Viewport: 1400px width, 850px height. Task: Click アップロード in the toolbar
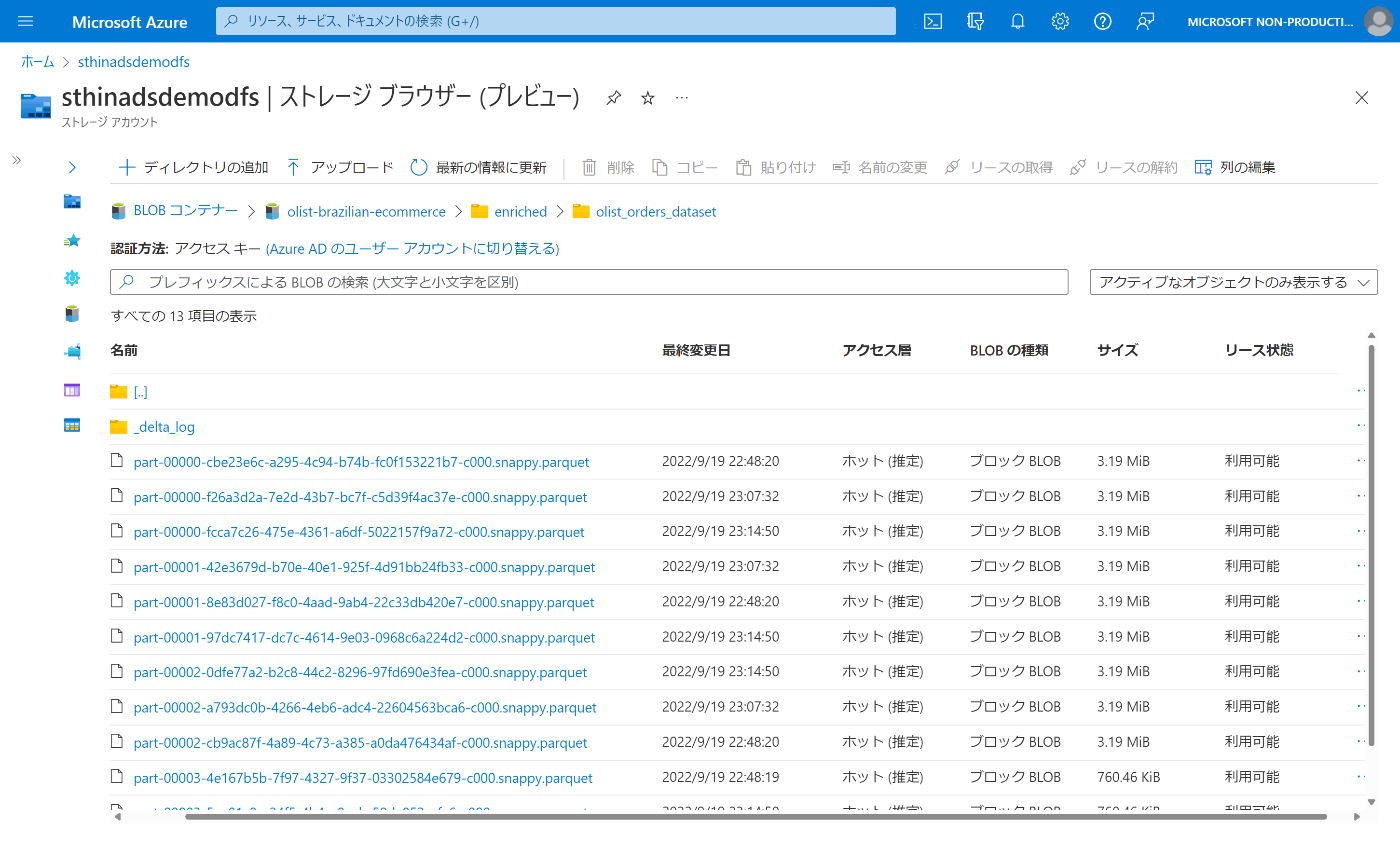[340, 167]
